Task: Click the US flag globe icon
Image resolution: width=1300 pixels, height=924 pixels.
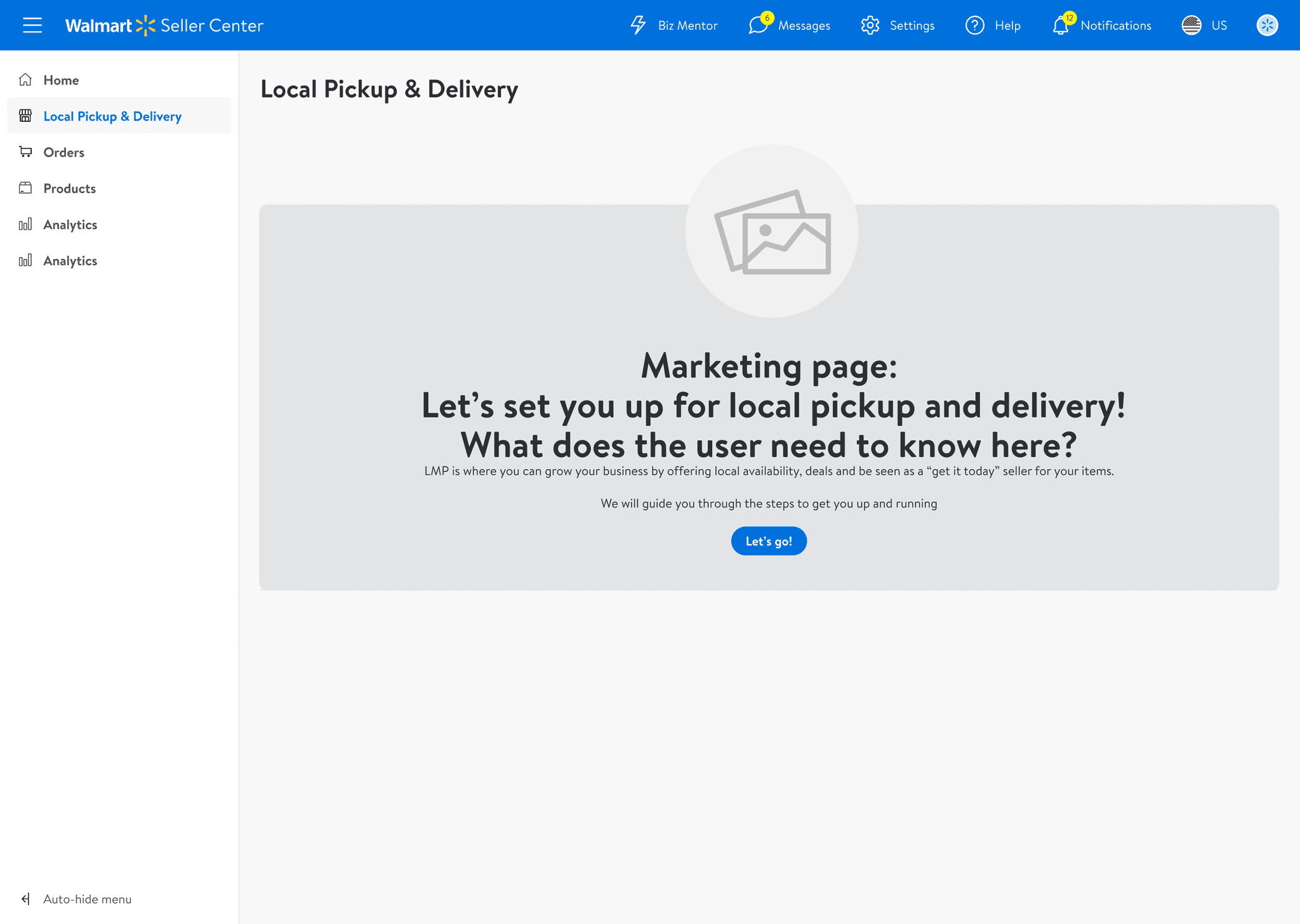Action: click(1191, 25)
